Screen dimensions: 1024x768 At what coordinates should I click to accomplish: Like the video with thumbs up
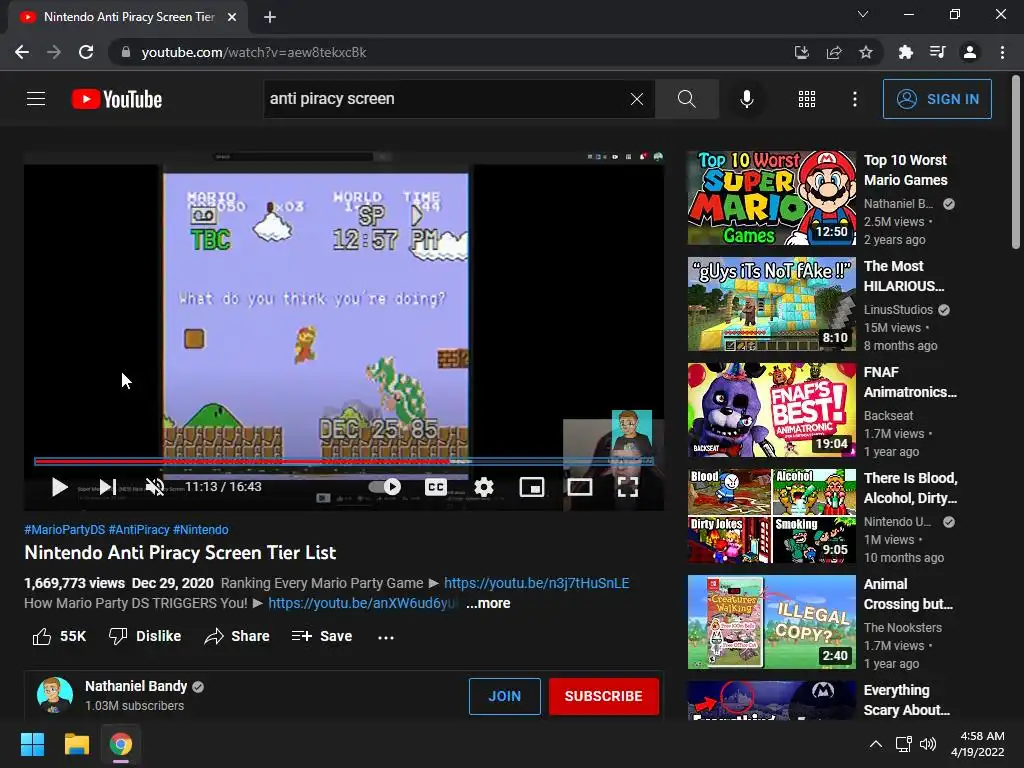[x=59, y=636]
